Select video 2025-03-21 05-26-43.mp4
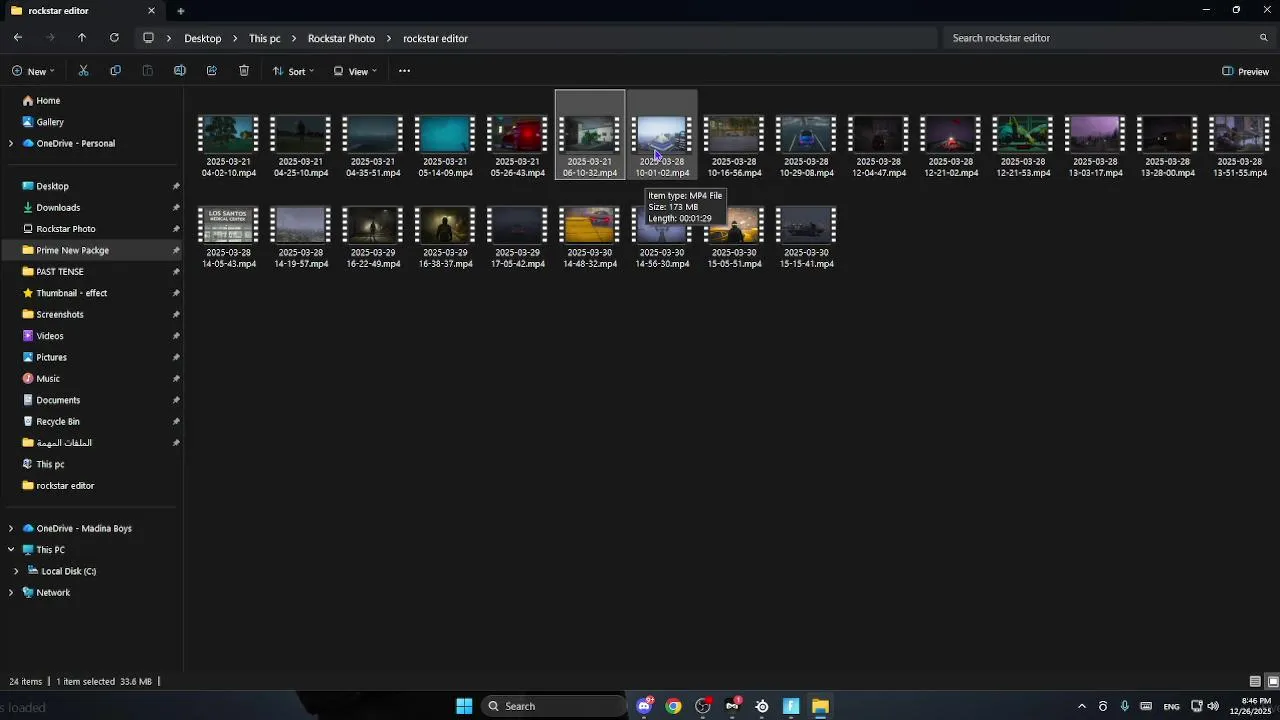1280x720 pixels. tap(517, 146)
